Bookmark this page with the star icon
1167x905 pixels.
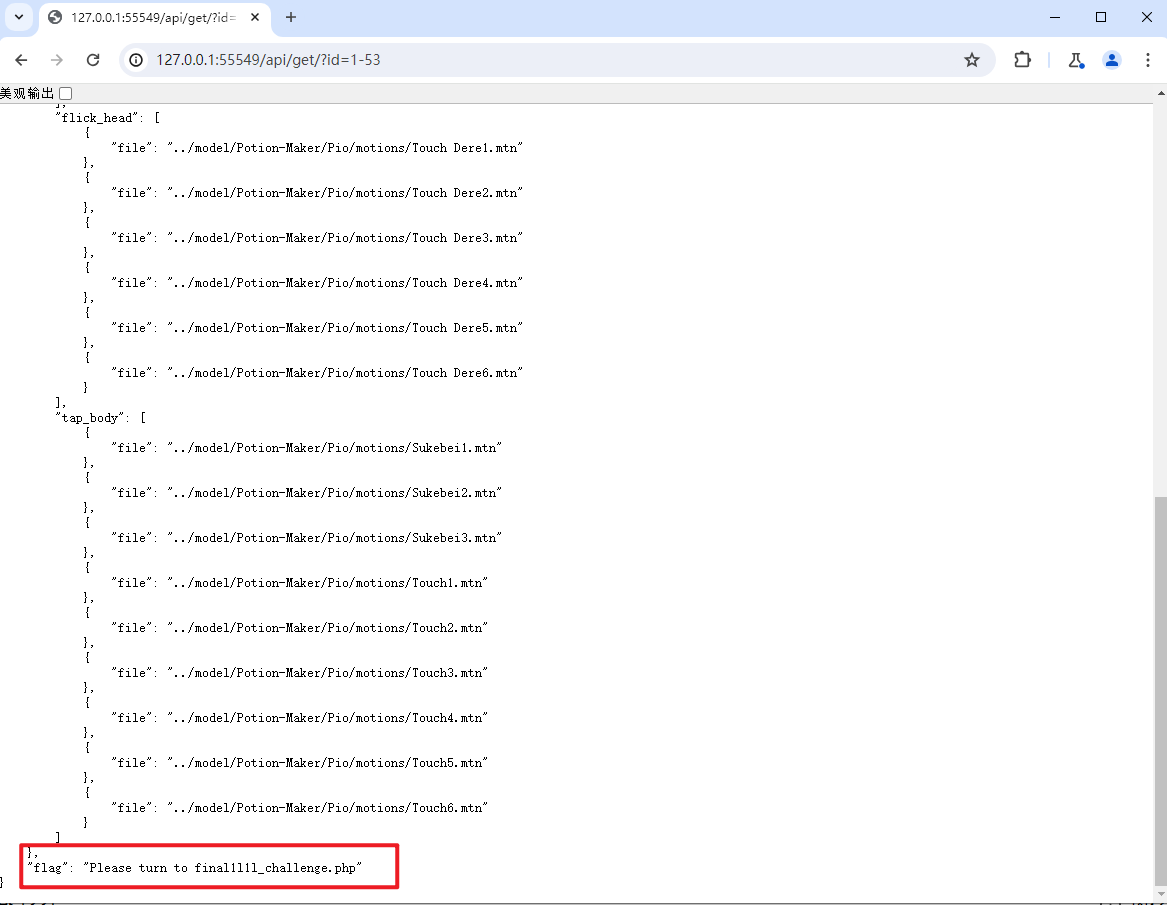coord(971,60)
